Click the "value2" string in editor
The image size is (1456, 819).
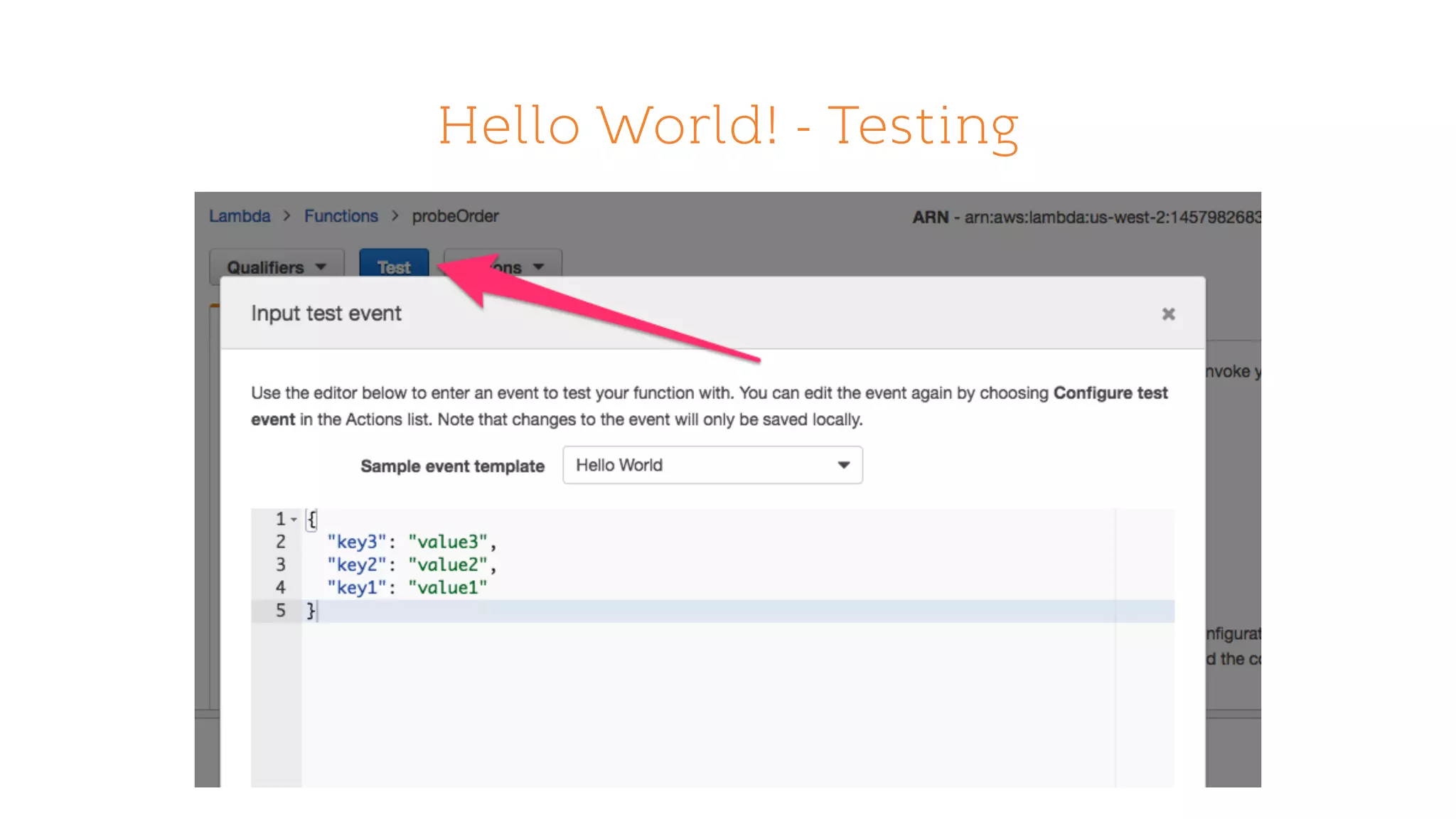447,564
